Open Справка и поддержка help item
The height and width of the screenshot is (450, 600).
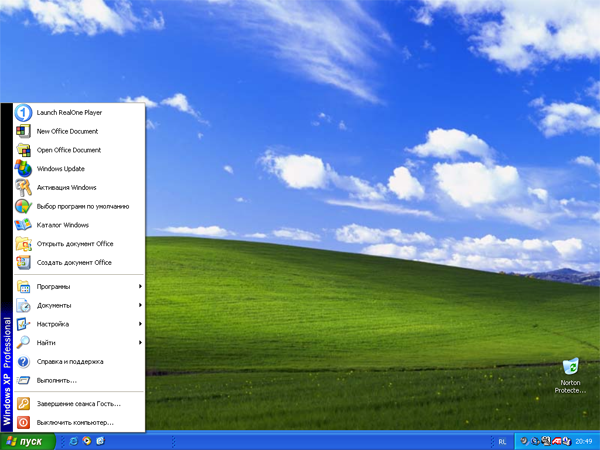coord(79,362)
